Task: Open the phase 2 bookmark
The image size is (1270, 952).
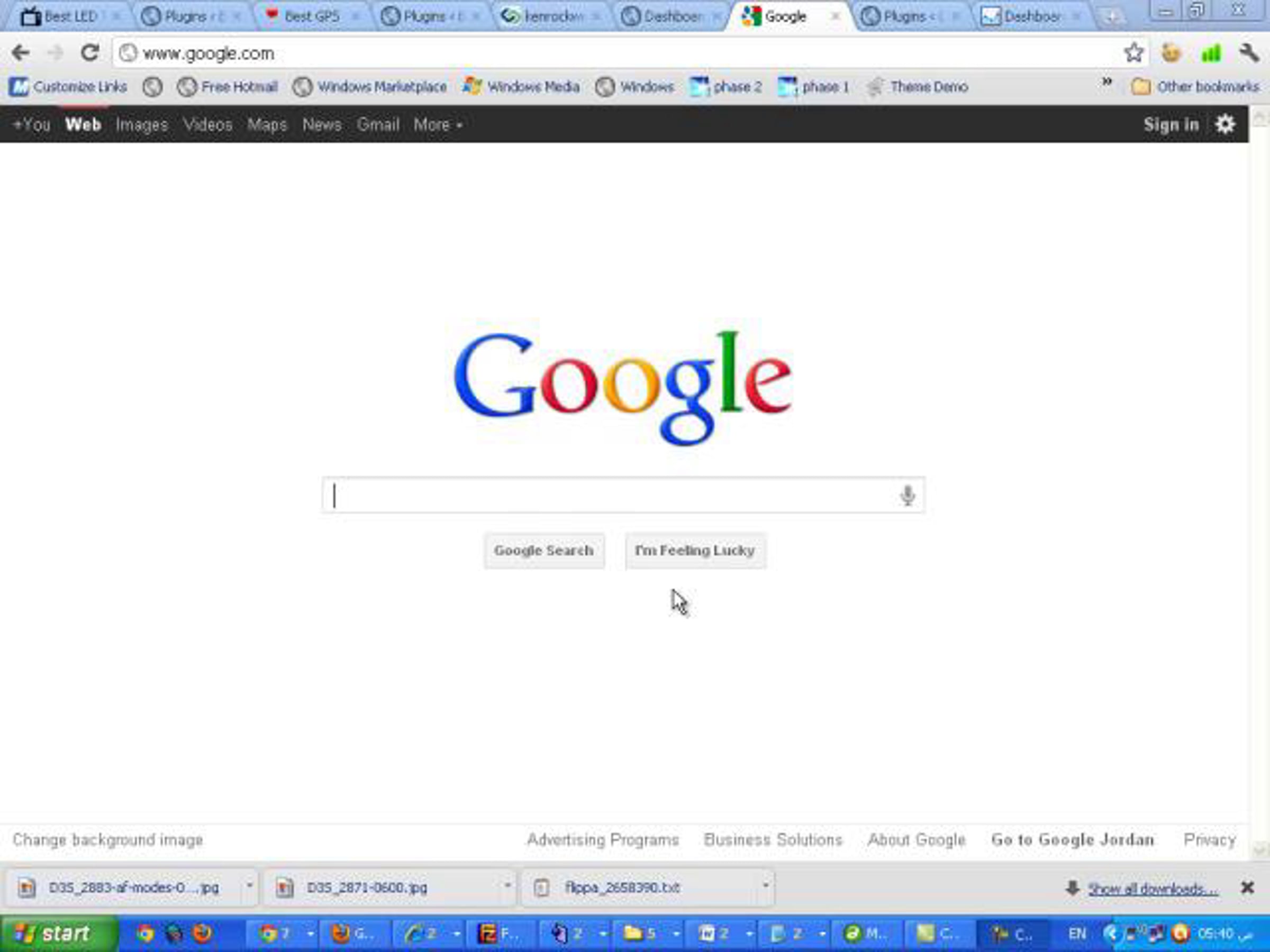Action: 727,87
